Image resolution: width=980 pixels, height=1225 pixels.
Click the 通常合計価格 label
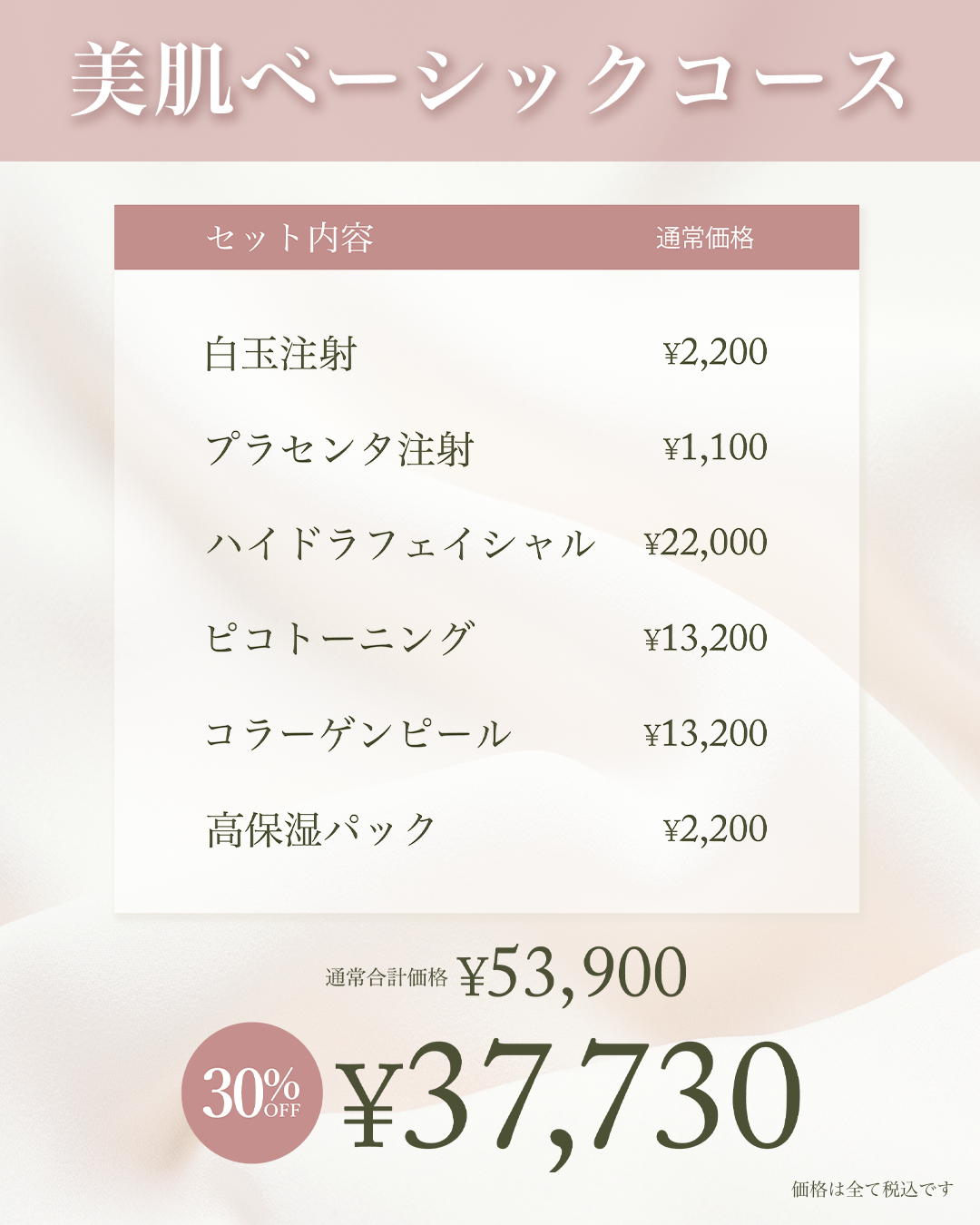click(387, 977)
